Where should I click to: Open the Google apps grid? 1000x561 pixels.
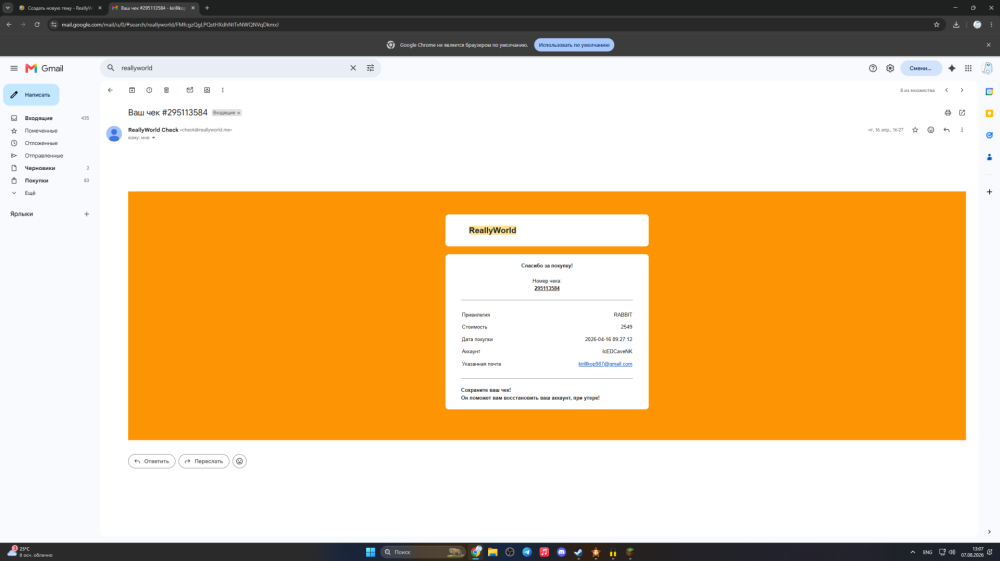pyautogui.click(x=968, y=68)
